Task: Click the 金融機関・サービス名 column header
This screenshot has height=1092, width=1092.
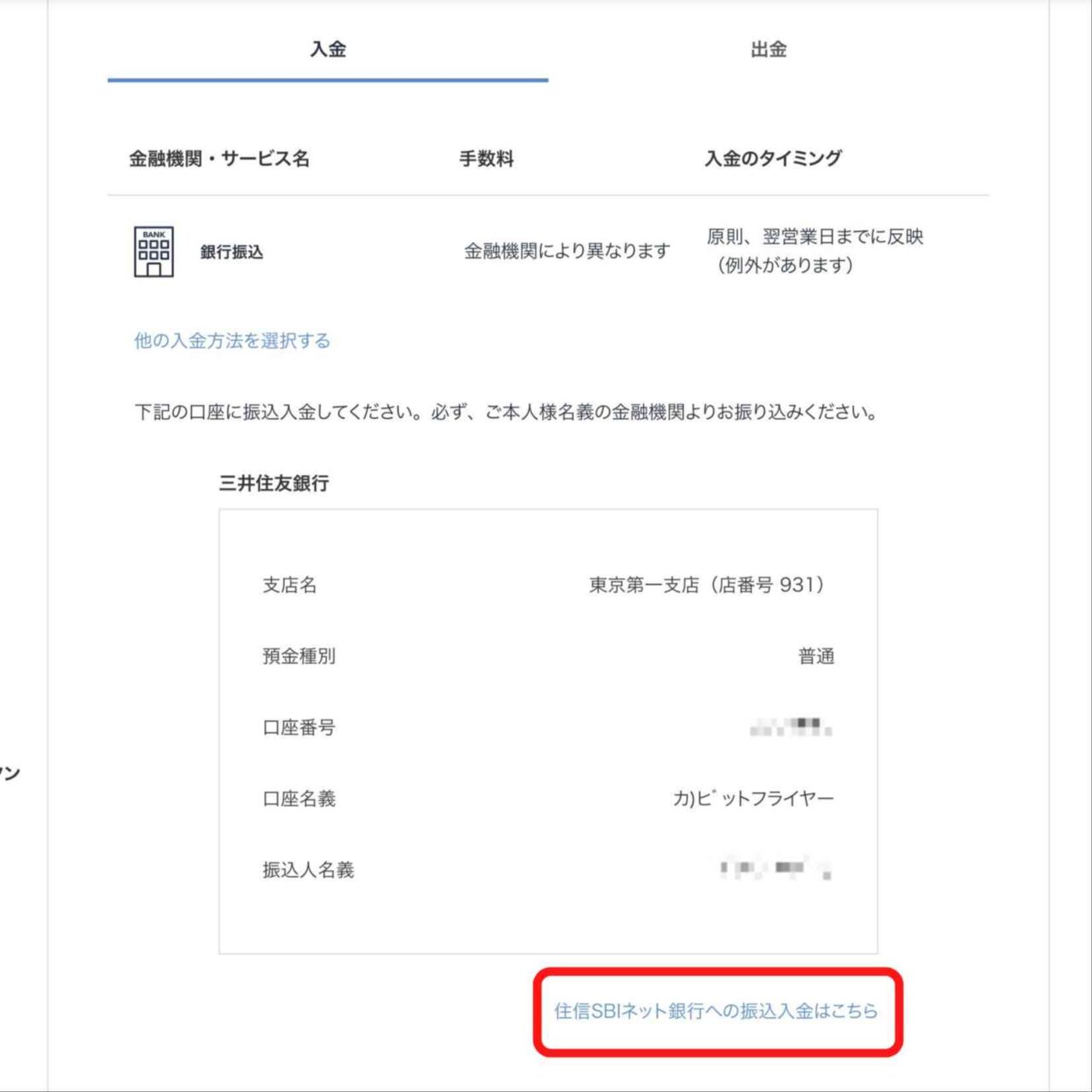Action: (x=219, y=159)
